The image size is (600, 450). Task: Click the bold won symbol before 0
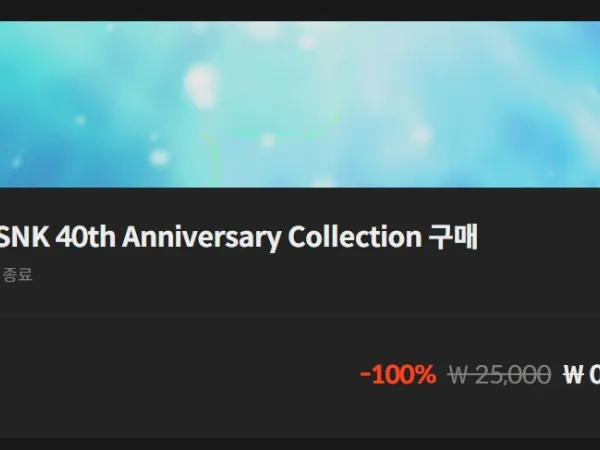click(574, 375)
